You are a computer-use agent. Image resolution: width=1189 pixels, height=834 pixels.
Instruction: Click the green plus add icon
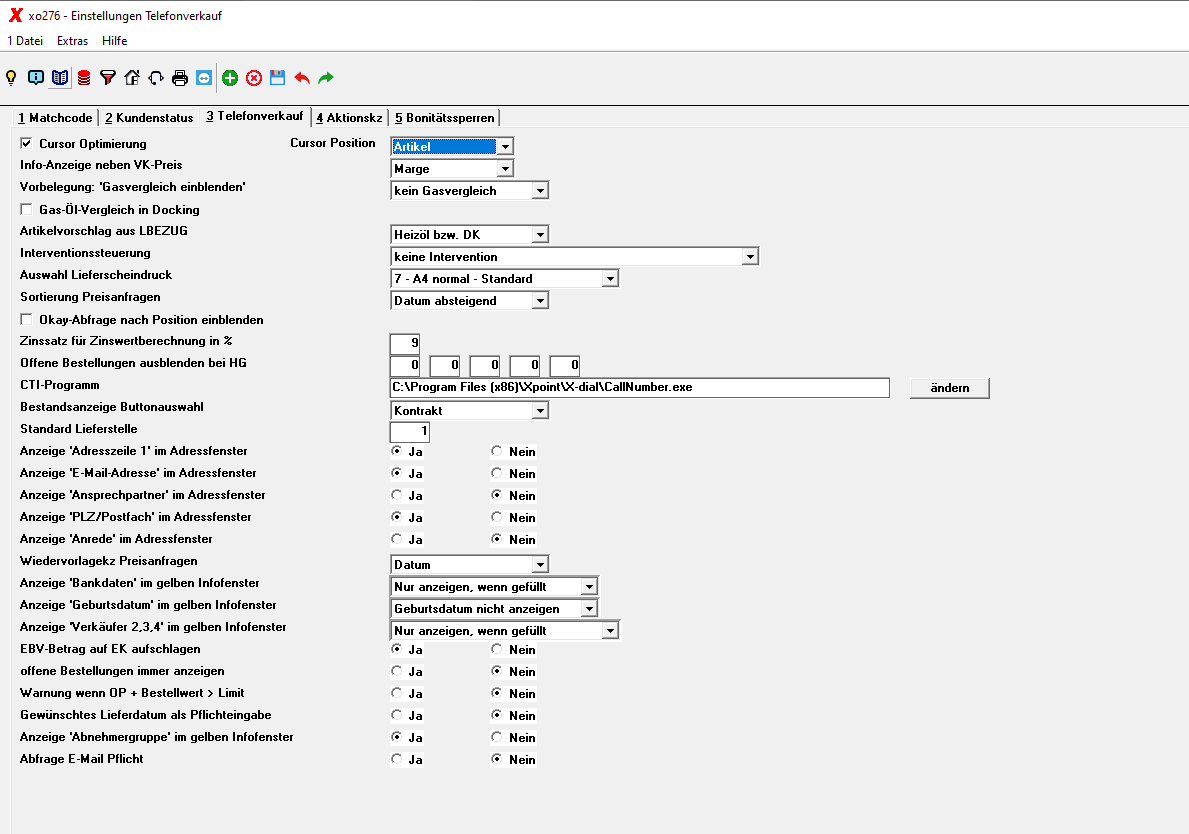[230, 77]
